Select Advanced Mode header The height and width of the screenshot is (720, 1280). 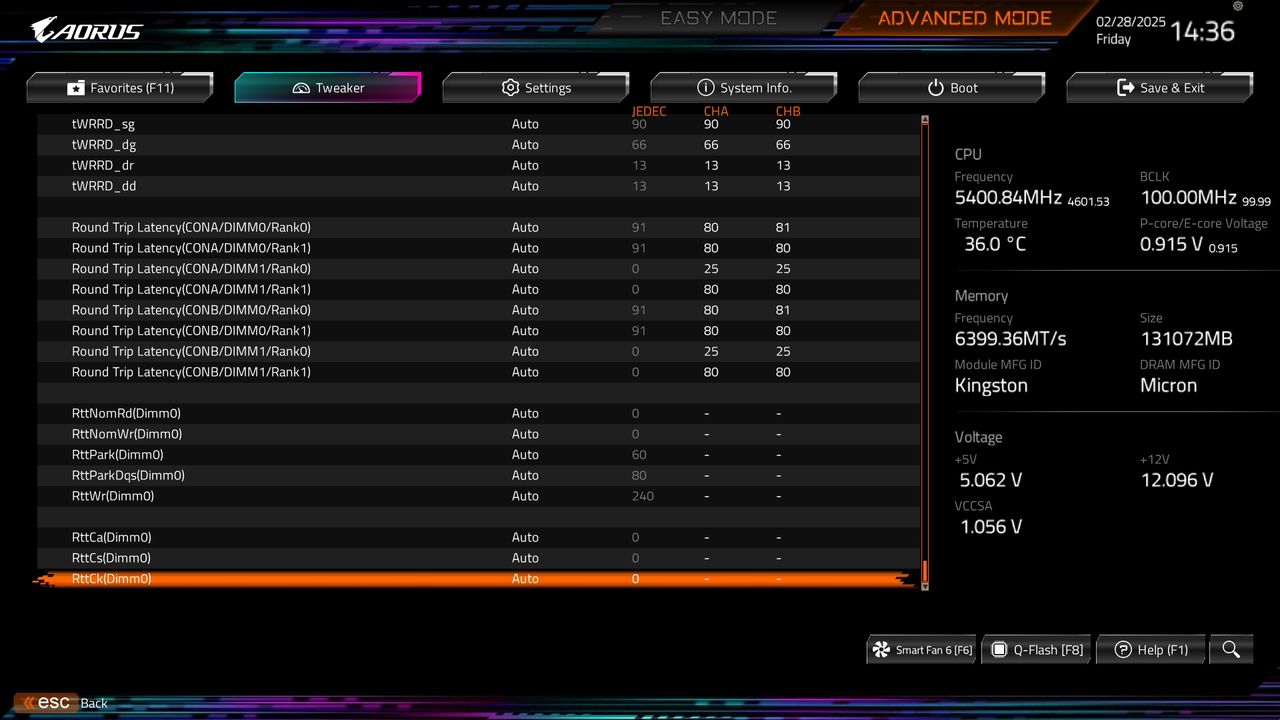(x=964, y=18)
